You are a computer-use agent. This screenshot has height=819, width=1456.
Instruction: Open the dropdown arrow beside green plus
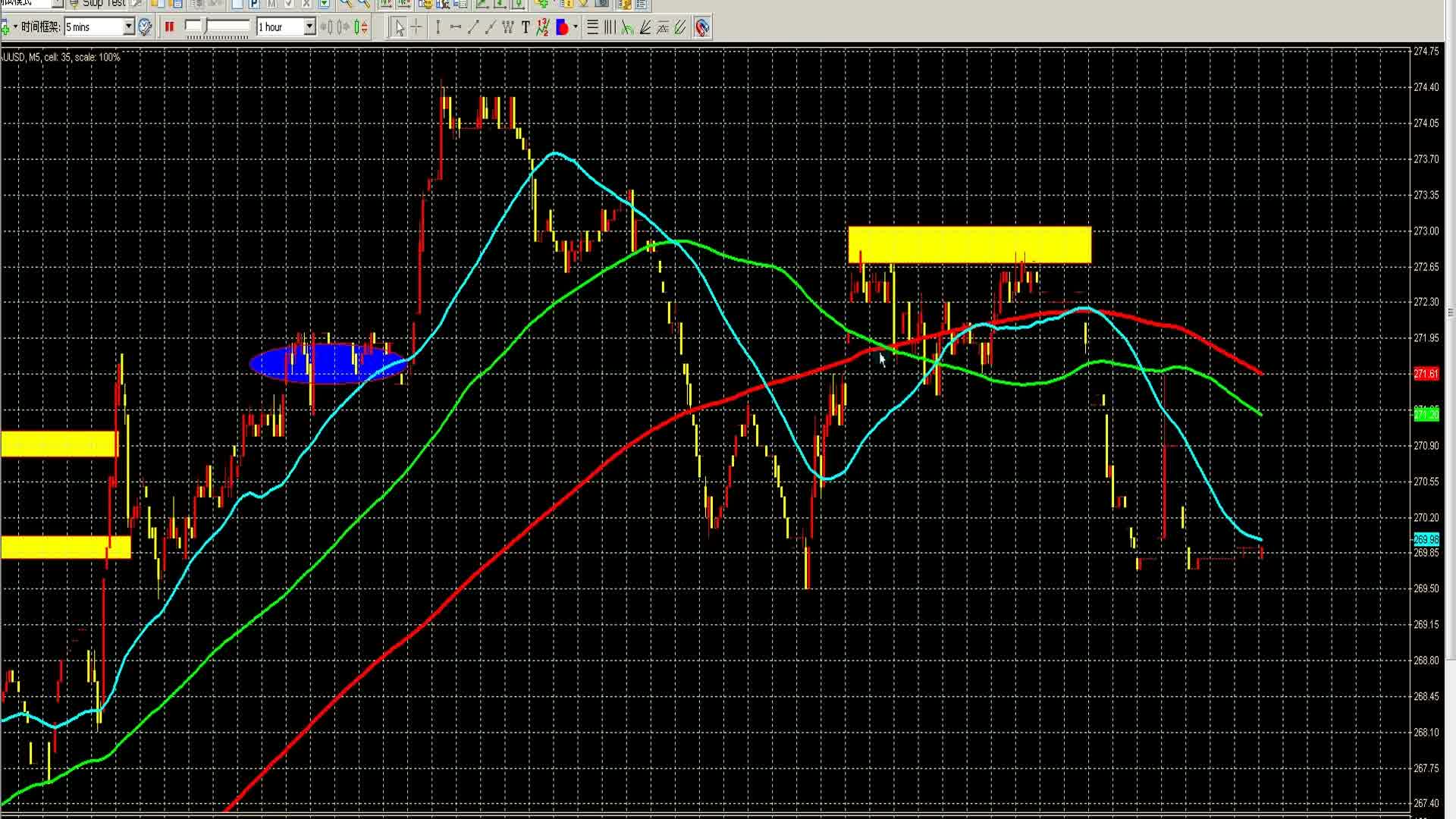pos(15,28)
